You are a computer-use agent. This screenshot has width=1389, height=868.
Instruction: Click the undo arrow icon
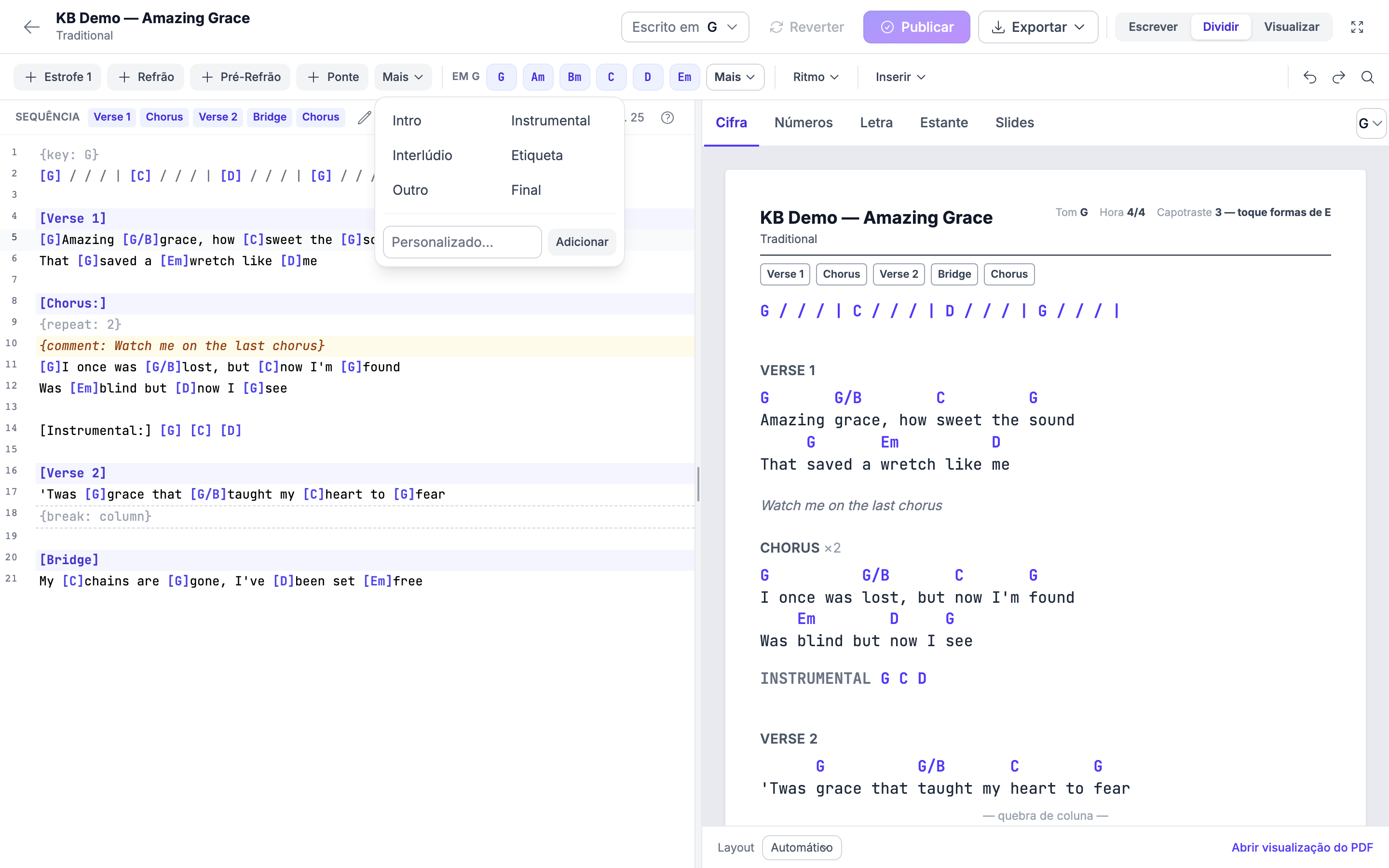(x=1310, y=77)
